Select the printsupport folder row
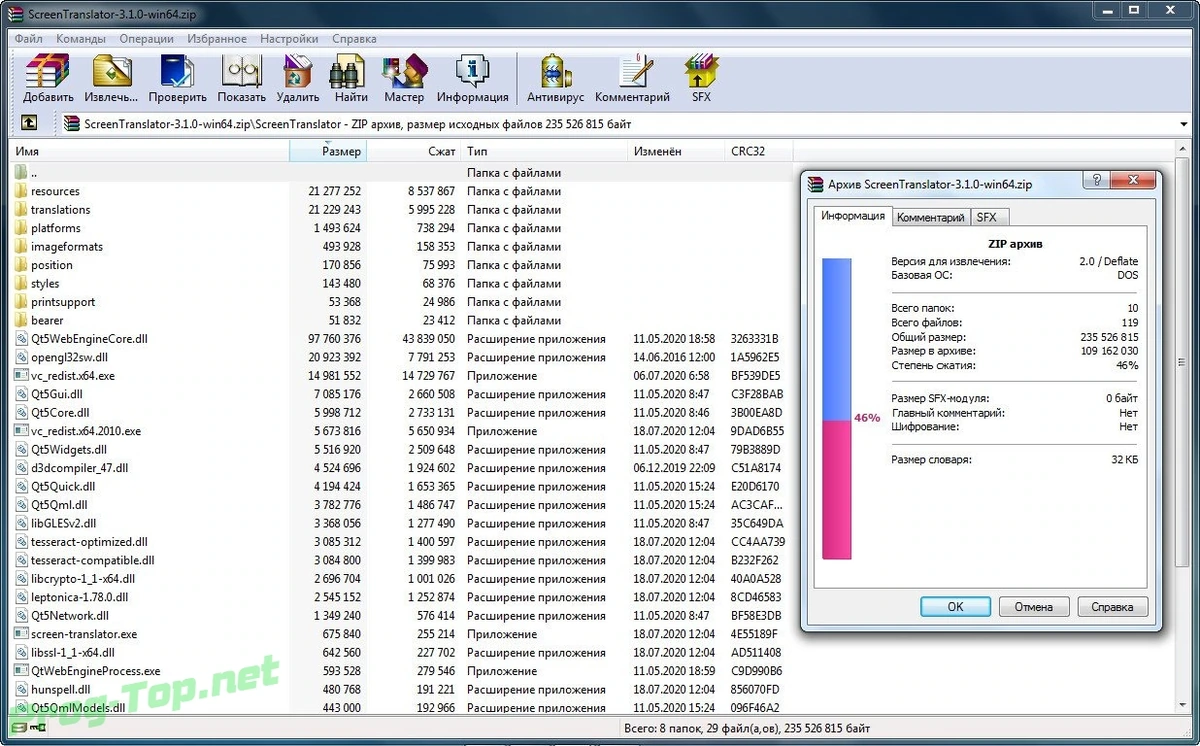 [x=401, y=302]
